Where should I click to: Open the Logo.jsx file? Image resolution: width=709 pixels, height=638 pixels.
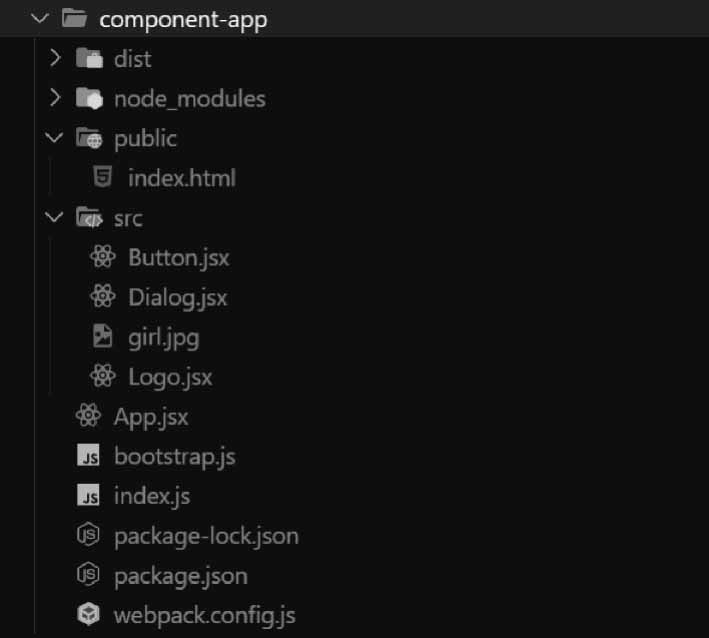click(x=170, y=377)
